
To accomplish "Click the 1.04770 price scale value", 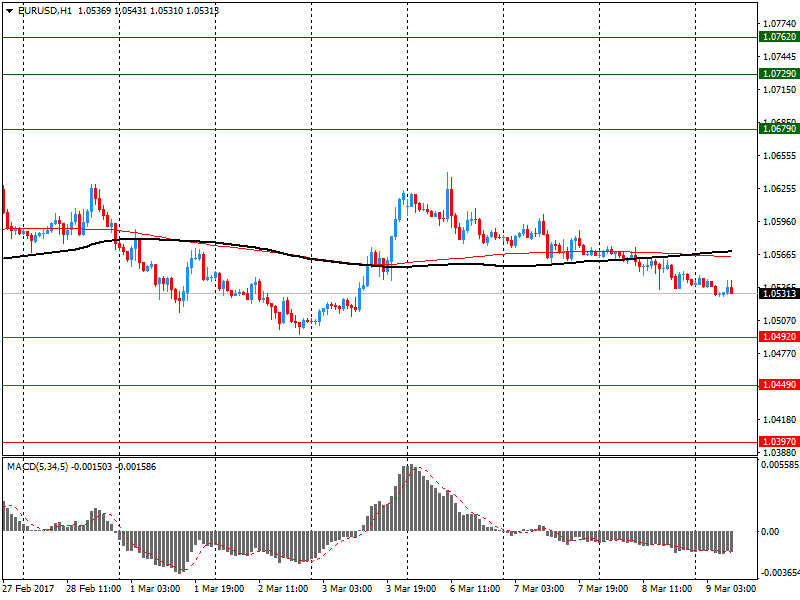I will point(779,354).
